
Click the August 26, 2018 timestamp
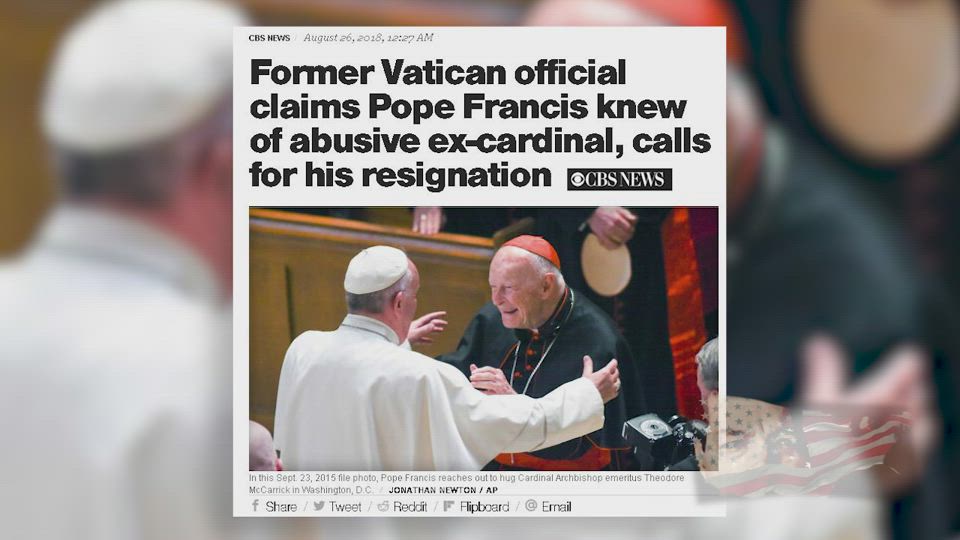[x=369, y=37]
